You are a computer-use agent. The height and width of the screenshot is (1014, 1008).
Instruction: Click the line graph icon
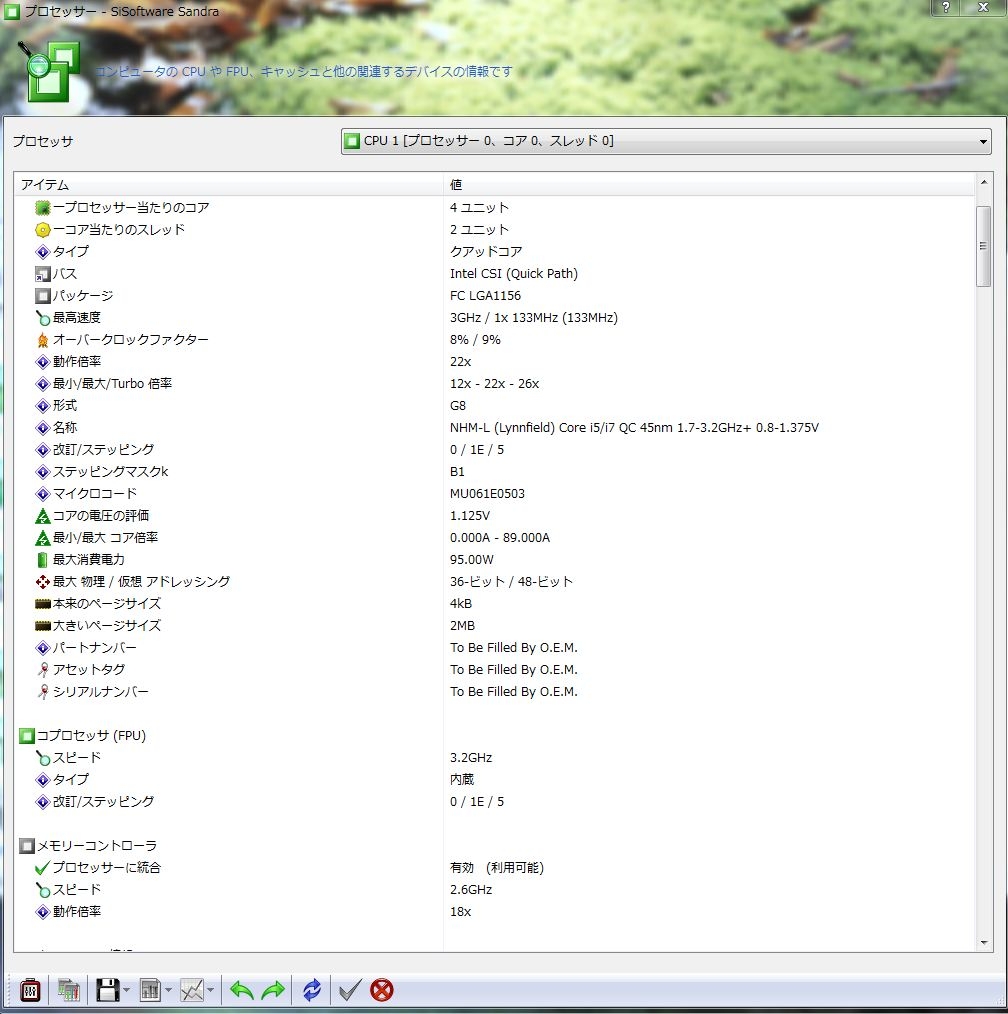(192, 990)
